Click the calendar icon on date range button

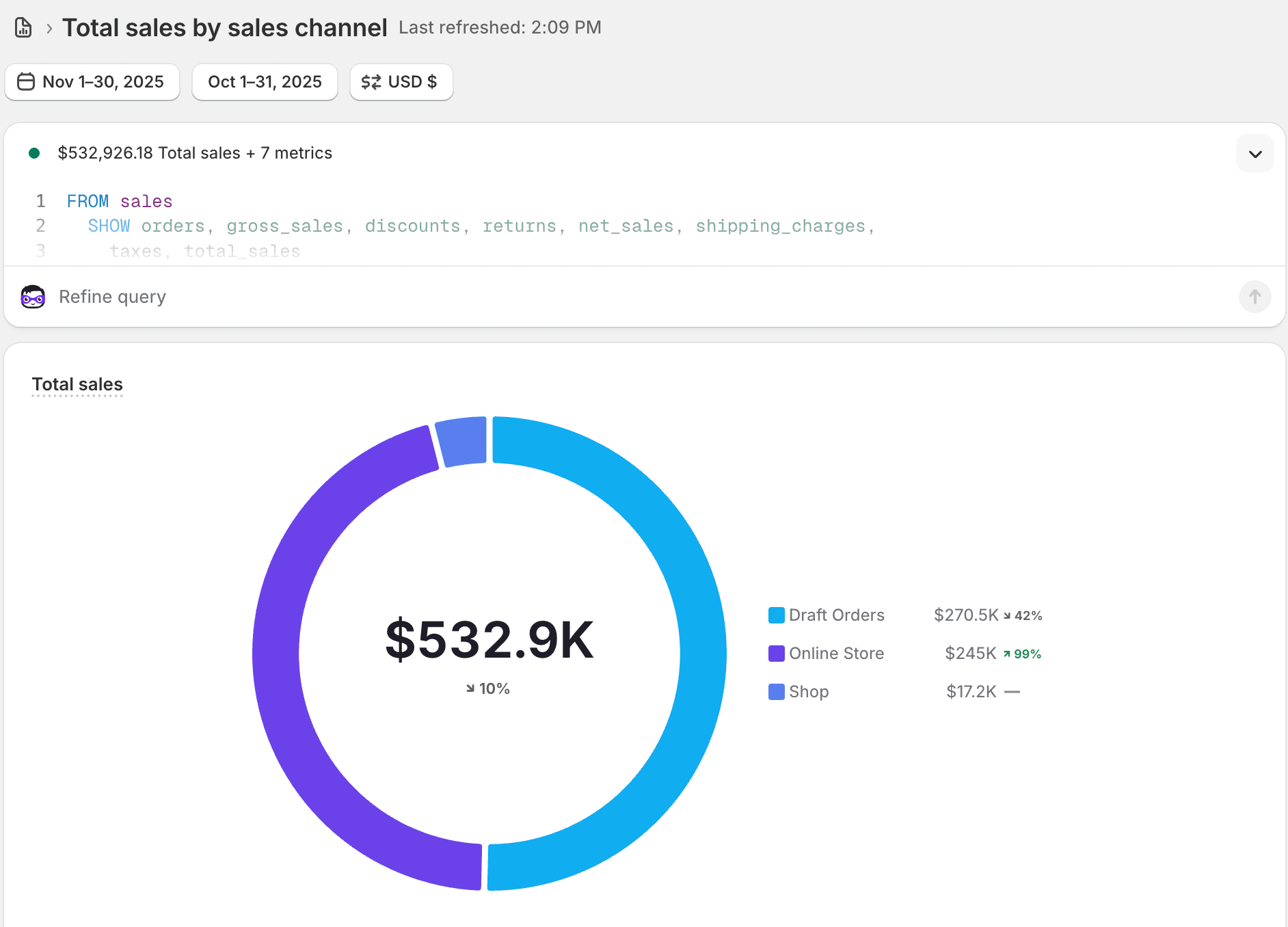(x=26, y=81)
